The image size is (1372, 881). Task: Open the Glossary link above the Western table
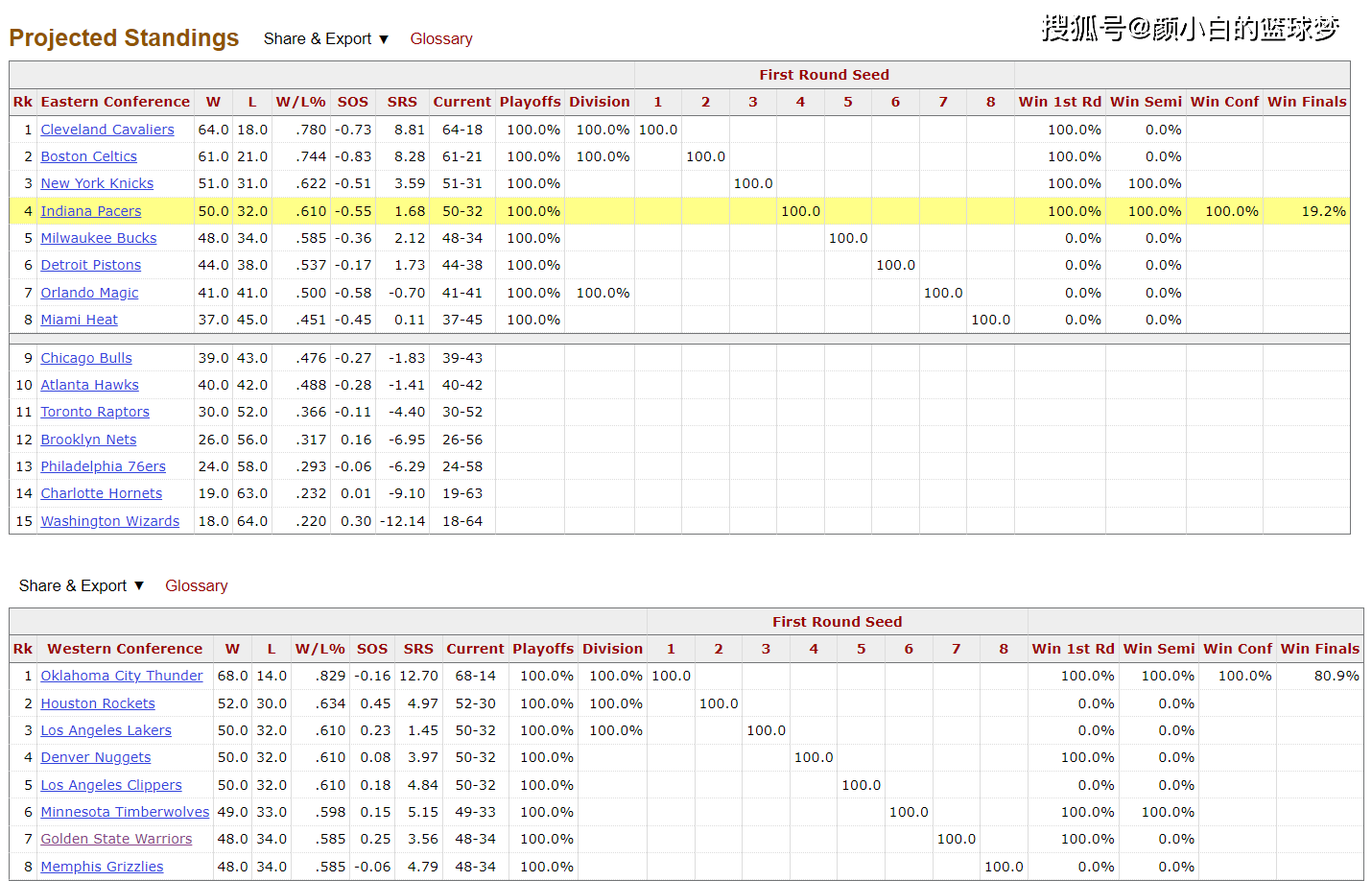196,586
